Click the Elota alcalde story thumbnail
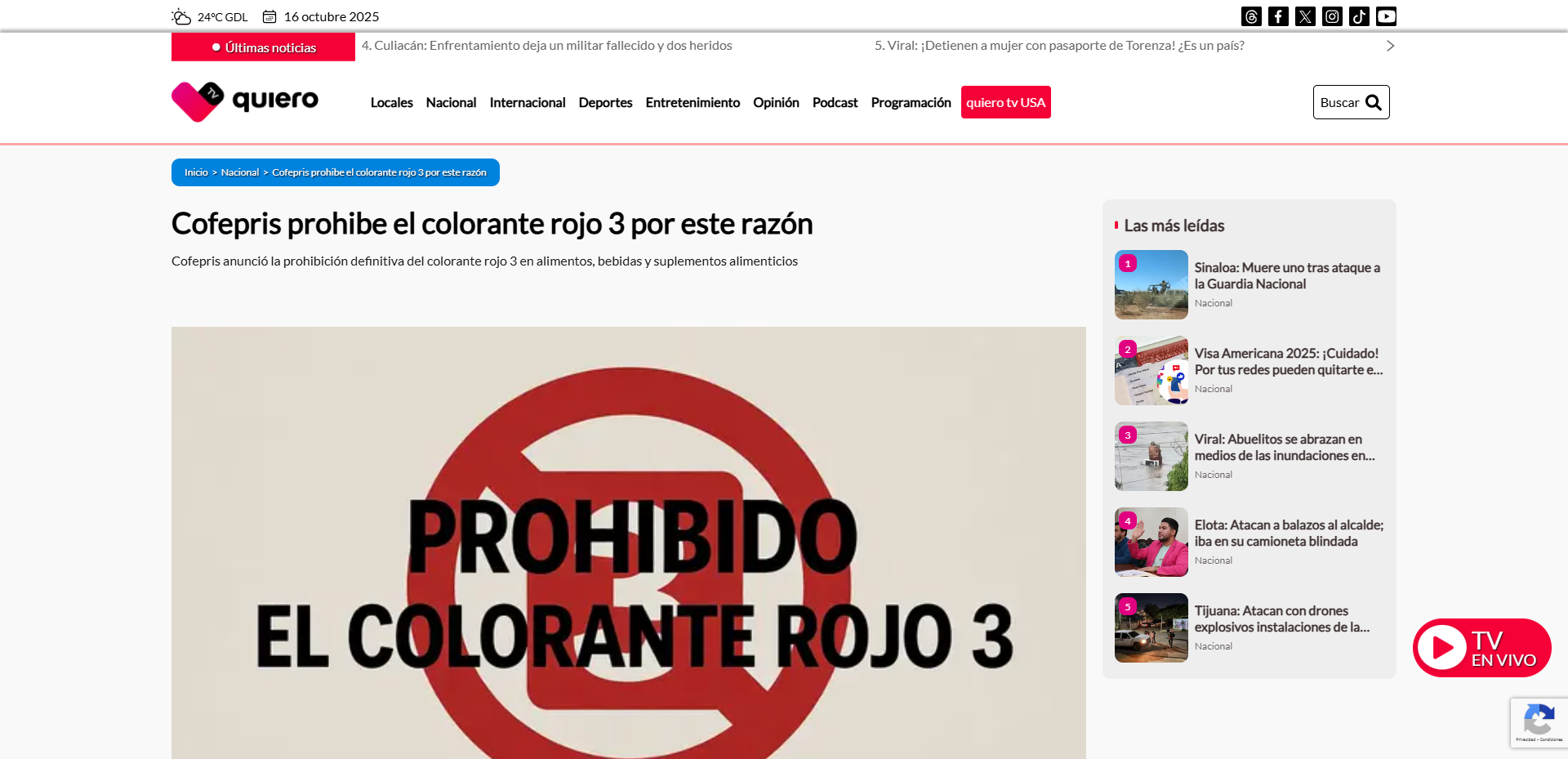The image size is (1568, 759). [x=1151, y=542]
